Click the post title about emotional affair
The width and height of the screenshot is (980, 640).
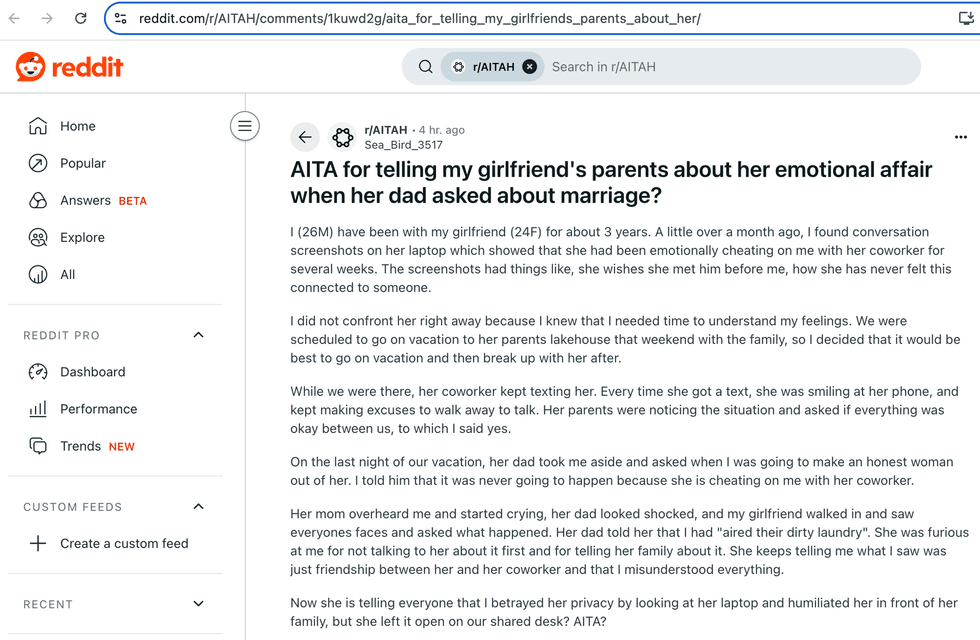(x=611, y=182)
